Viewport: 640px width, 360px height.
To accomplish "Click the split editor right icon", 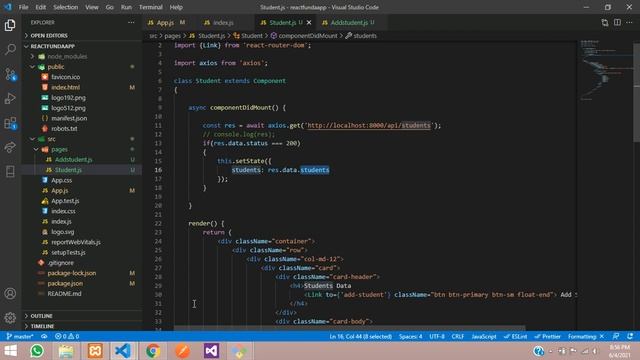I will (617, 22).
